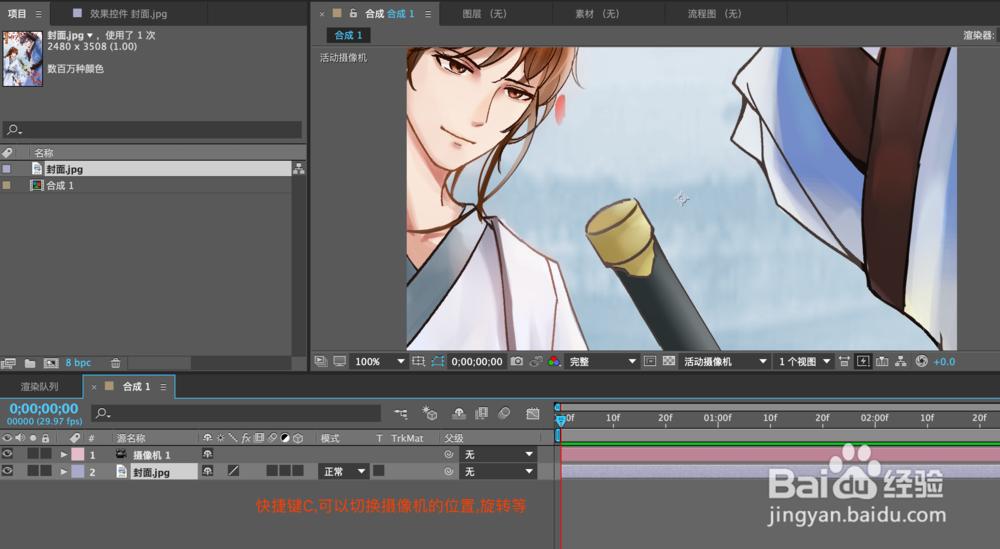Screen dimensions: 1000x549
Task: Click the 封面.jpg lavender label color
Action: (x=78, y=472)
